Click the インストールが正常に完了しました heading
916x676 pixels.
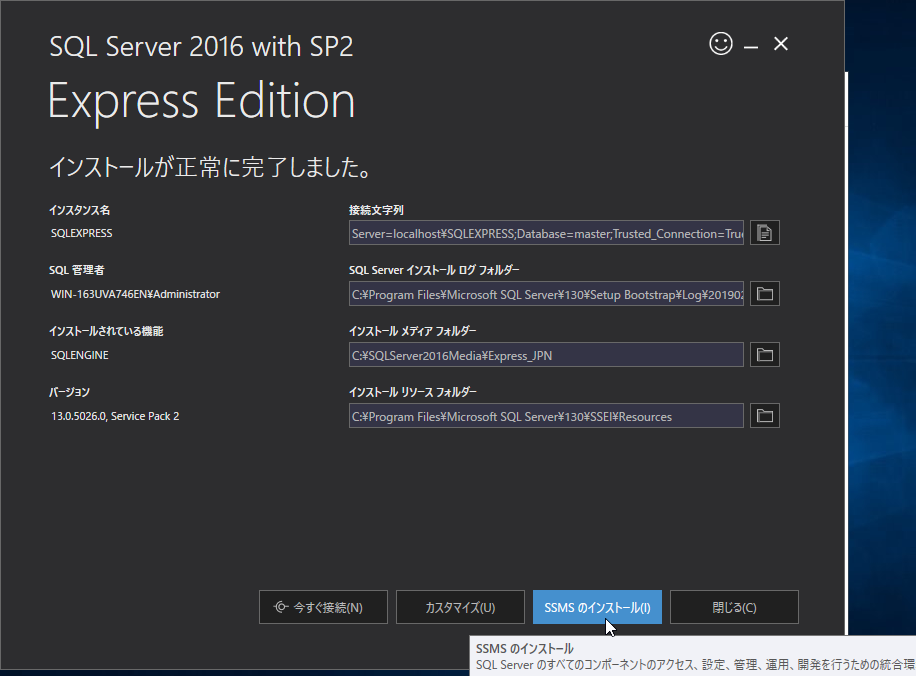pyautogui.click(x=211, y=166)
